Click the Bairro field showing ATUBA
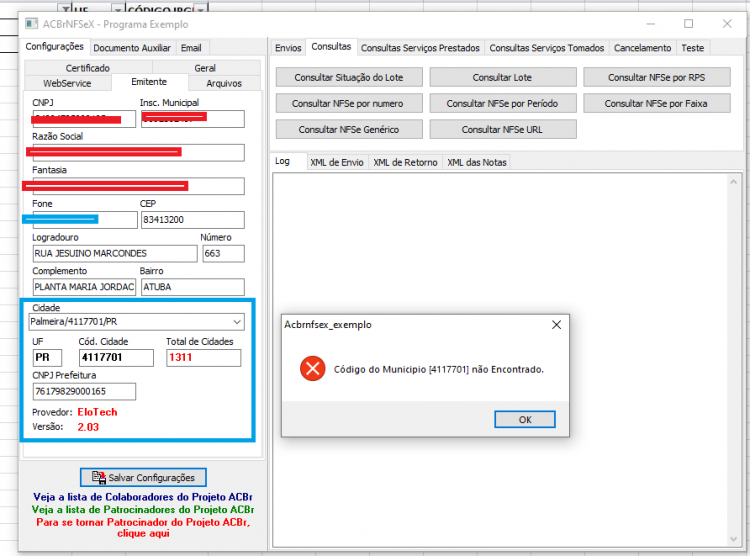 tap(192, 287)
